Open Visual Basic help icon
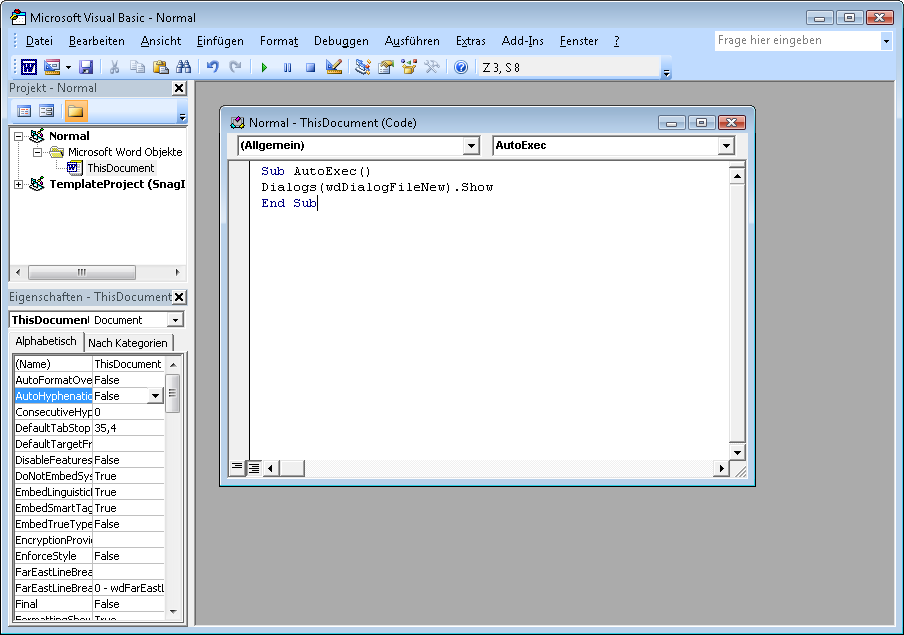The width and height of the screenshot is (904, 635). (x=461, y=67)
